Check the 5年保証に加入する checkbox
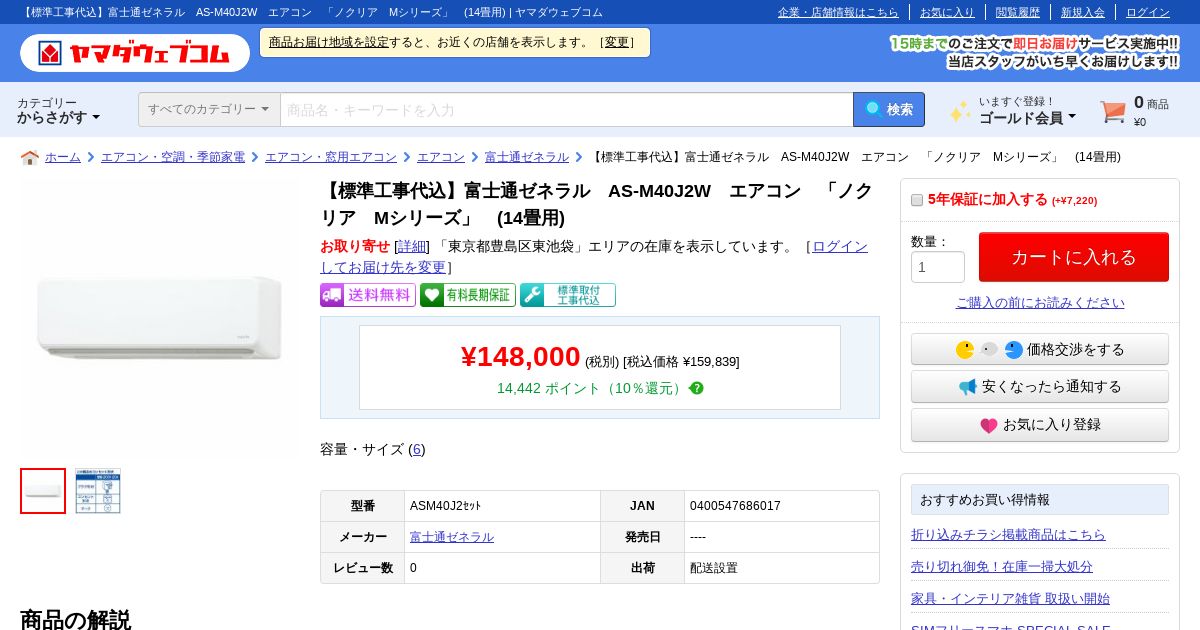Viewport: 1200px width, 630px height. [x=917, y=200]
